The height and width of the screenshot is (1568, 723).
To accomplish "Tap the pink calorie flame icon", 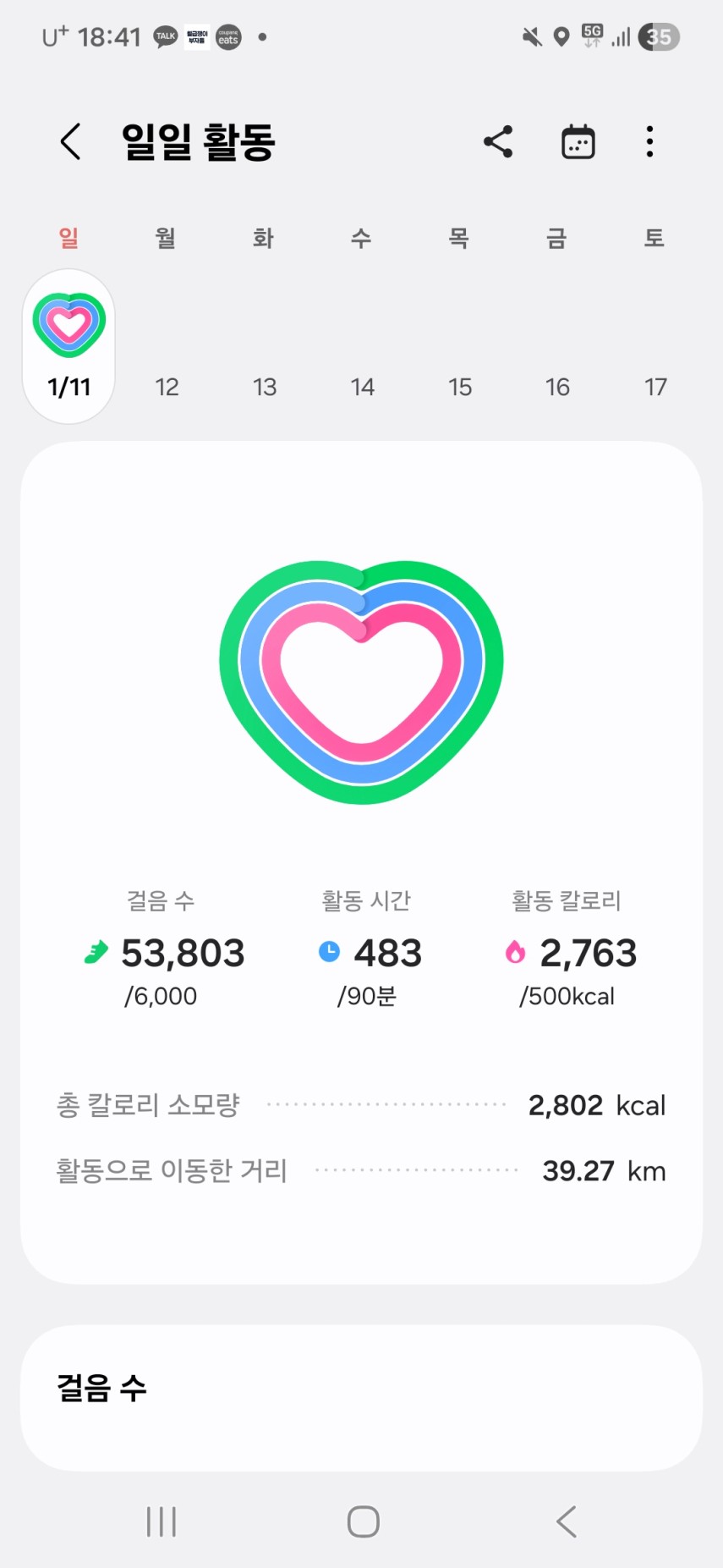I will (x=515, y=953).
